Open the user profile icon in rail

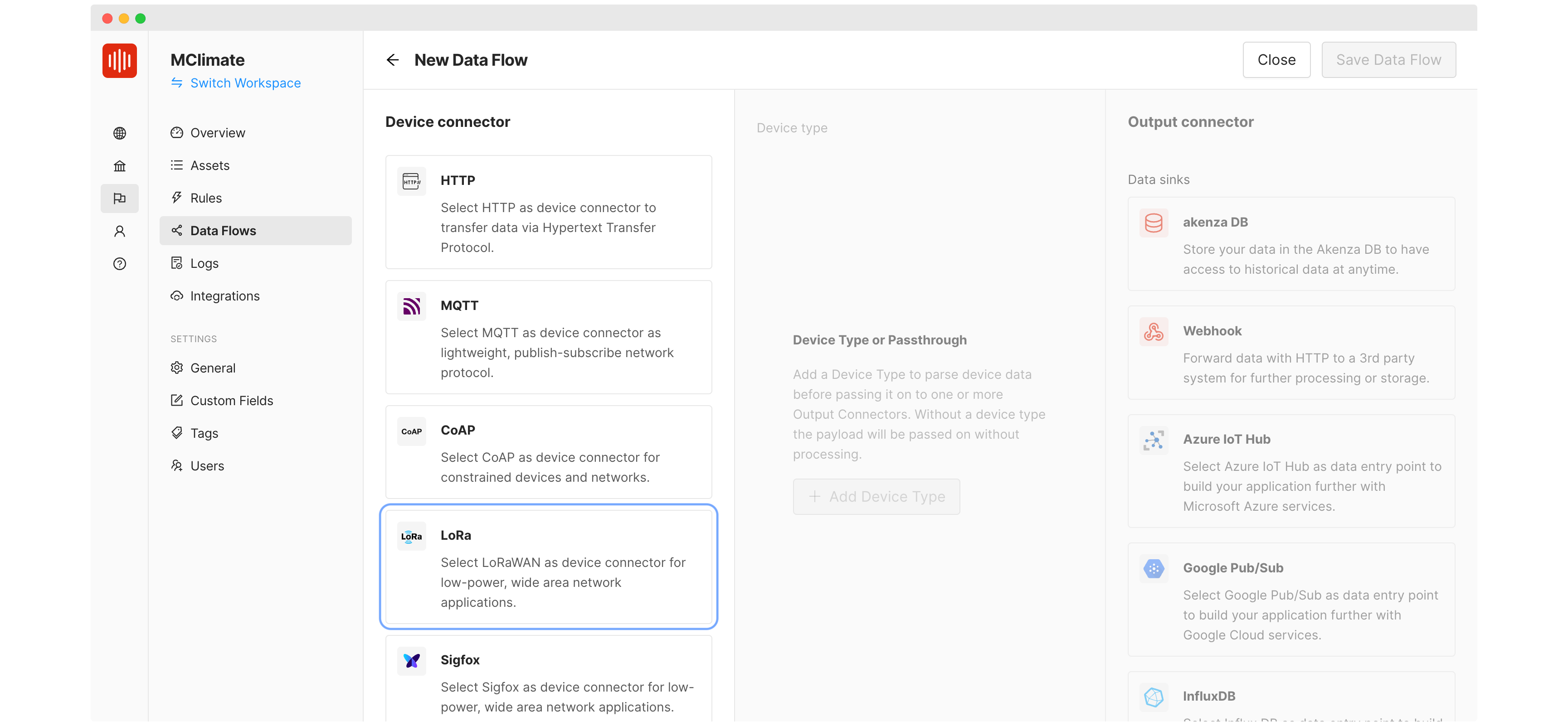pos(119,231)
